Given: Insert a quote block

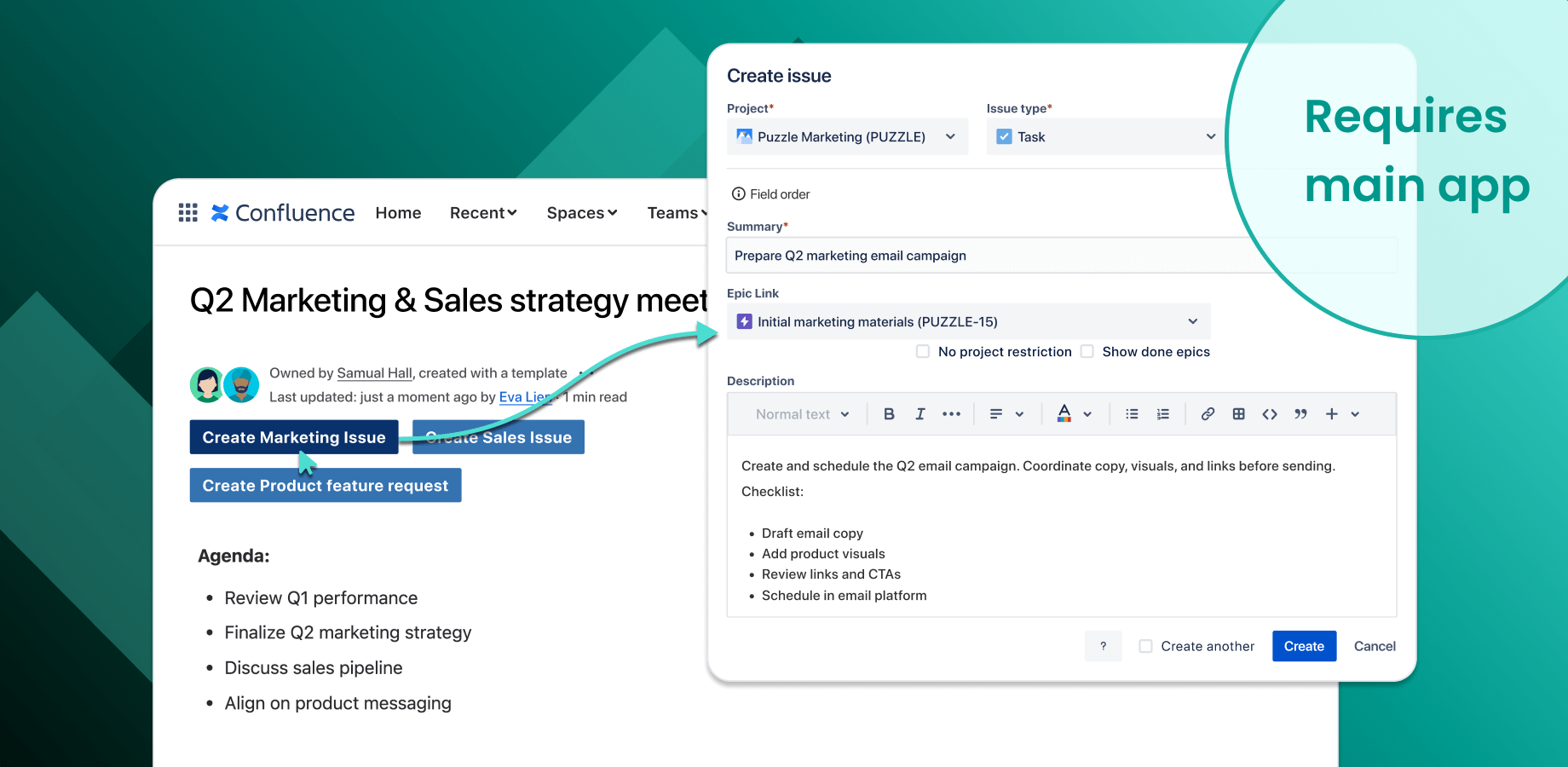Looking at the screenshot, I should 1300,414.
